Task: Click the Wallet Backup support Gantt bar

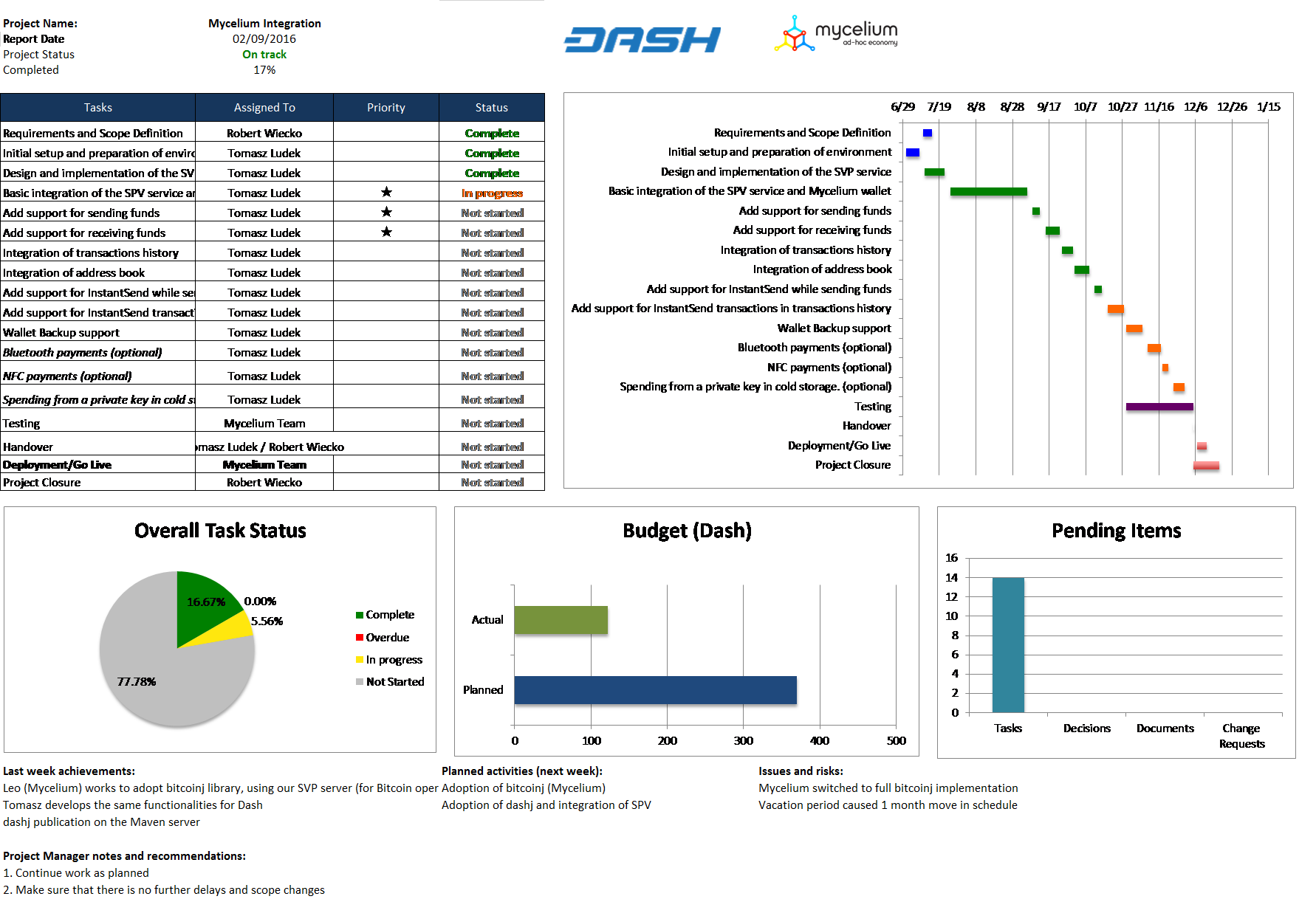Action: (x=1134, y=328)
